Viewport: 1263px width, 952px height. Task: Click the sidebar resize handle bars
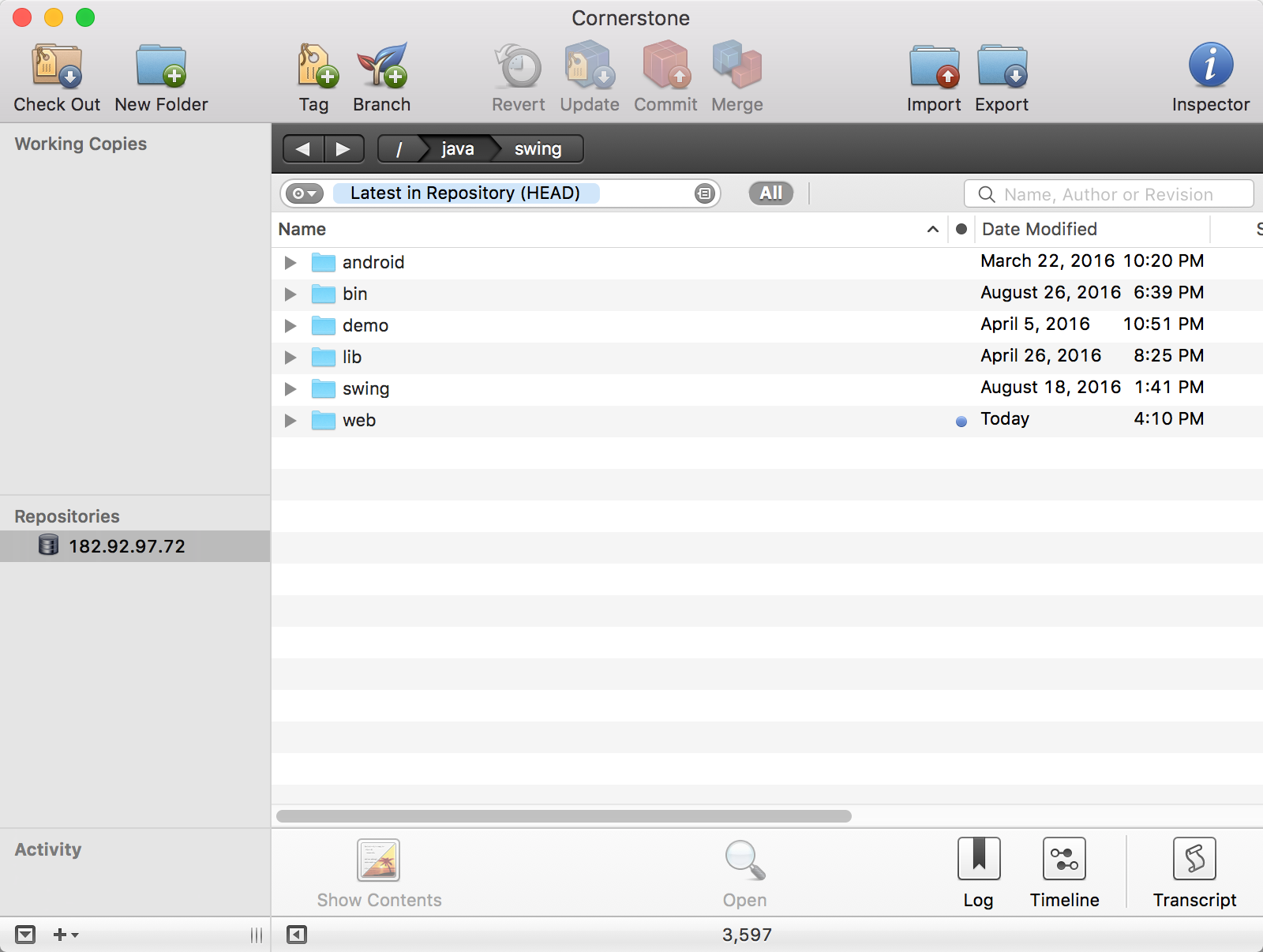[x=257, y=935]
